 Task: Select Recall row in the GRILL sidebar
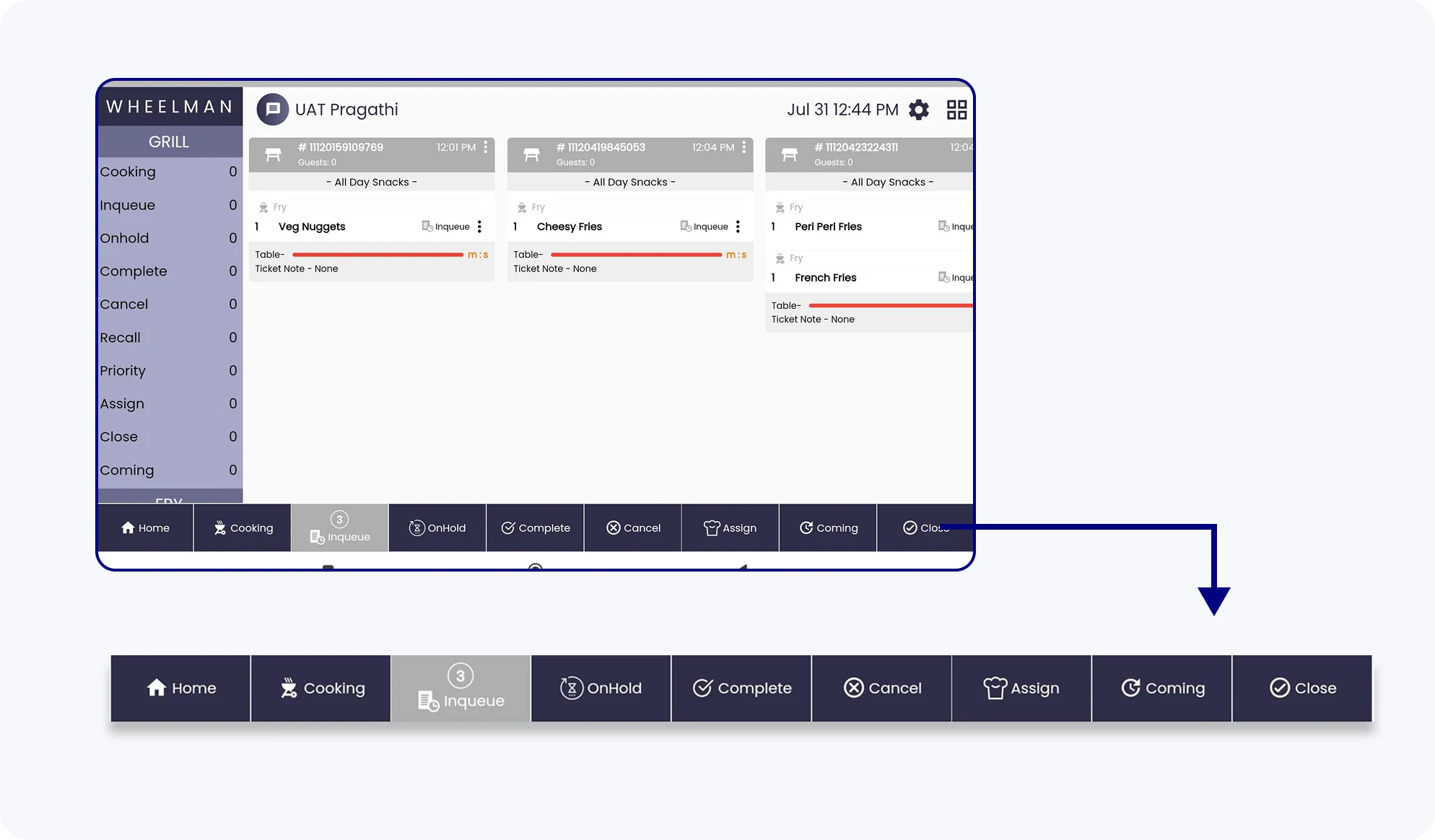169,338
